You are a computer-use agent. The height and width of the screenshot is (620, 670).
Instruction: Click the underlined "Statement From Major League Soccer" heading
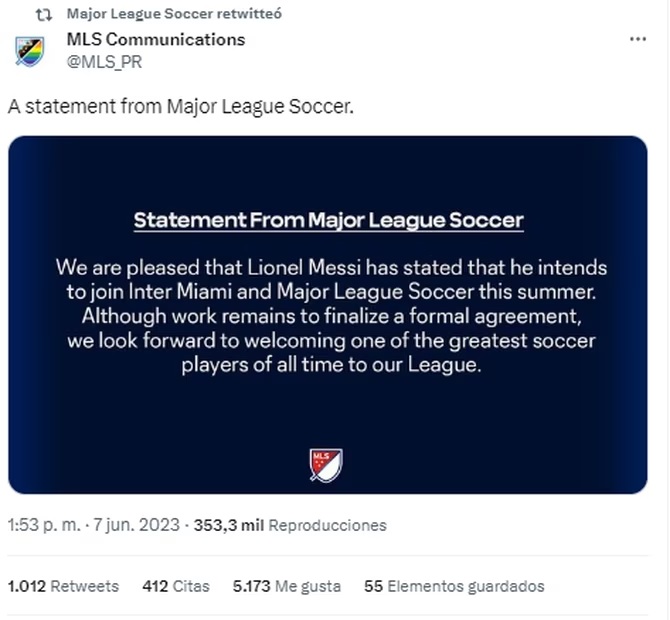coord(328,220)
